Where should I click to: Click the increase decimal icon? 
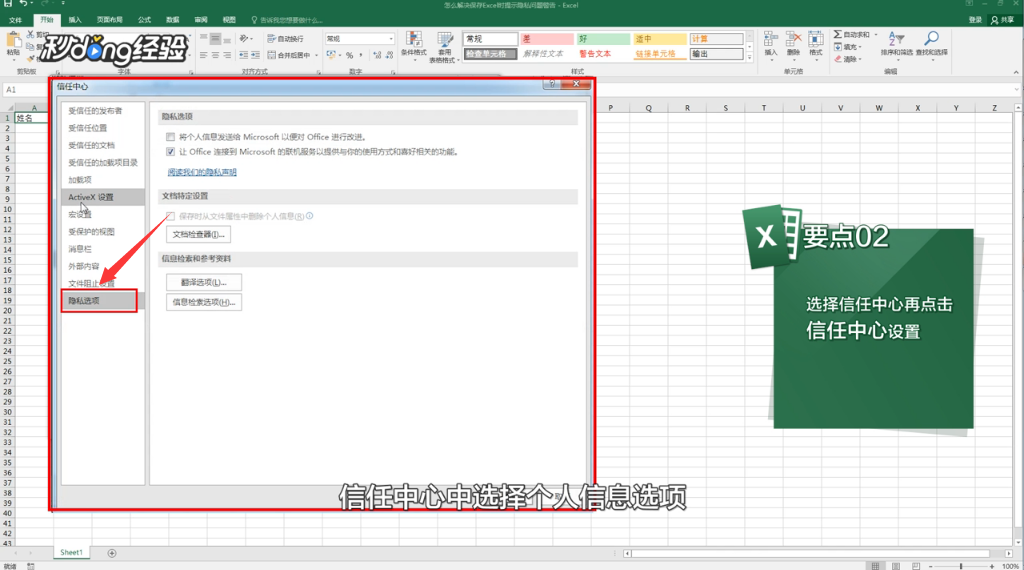coord(377,55)
